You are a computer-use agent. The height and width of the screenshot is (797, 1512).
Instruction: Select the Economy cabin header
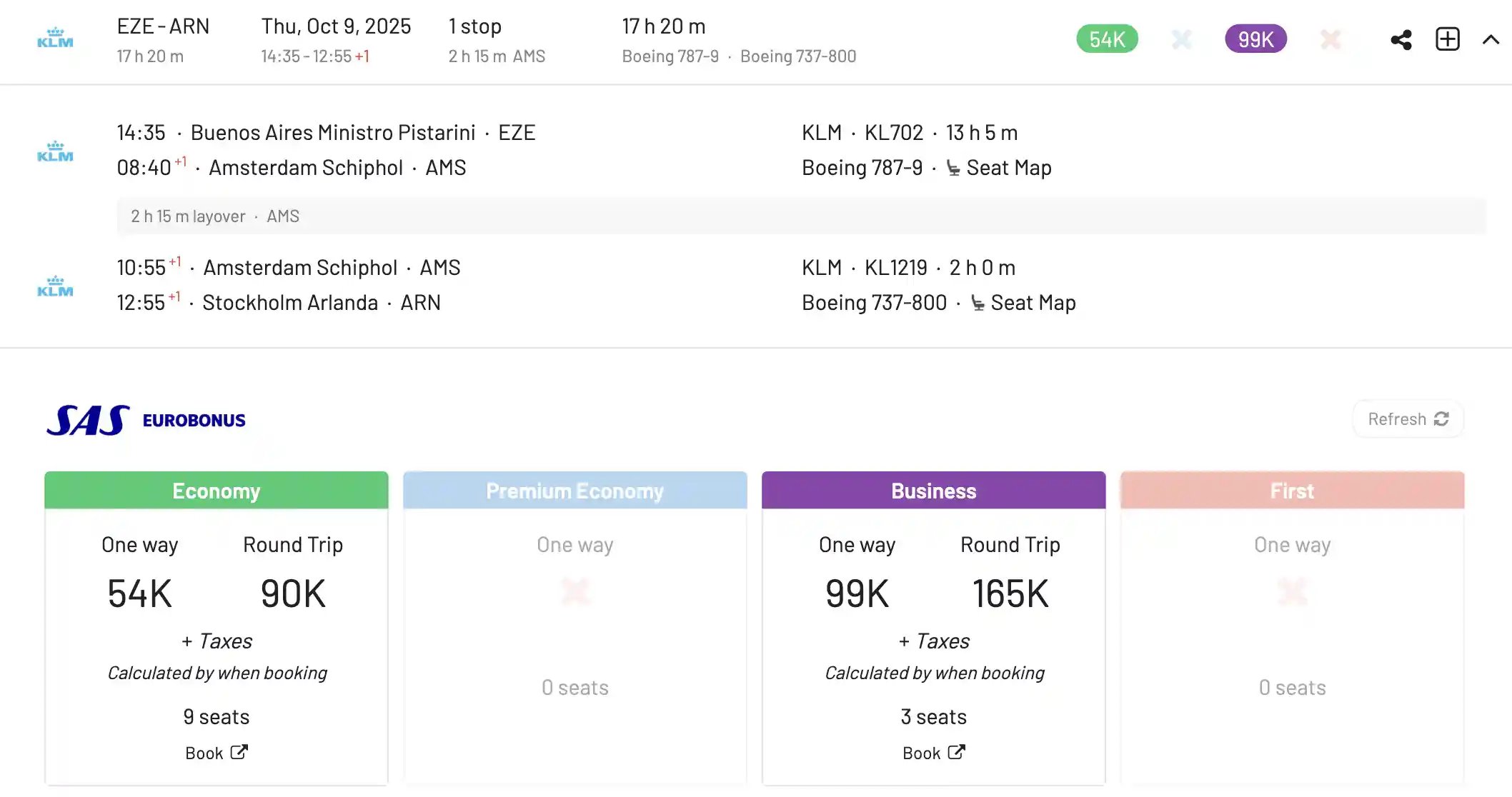[217, 491]
